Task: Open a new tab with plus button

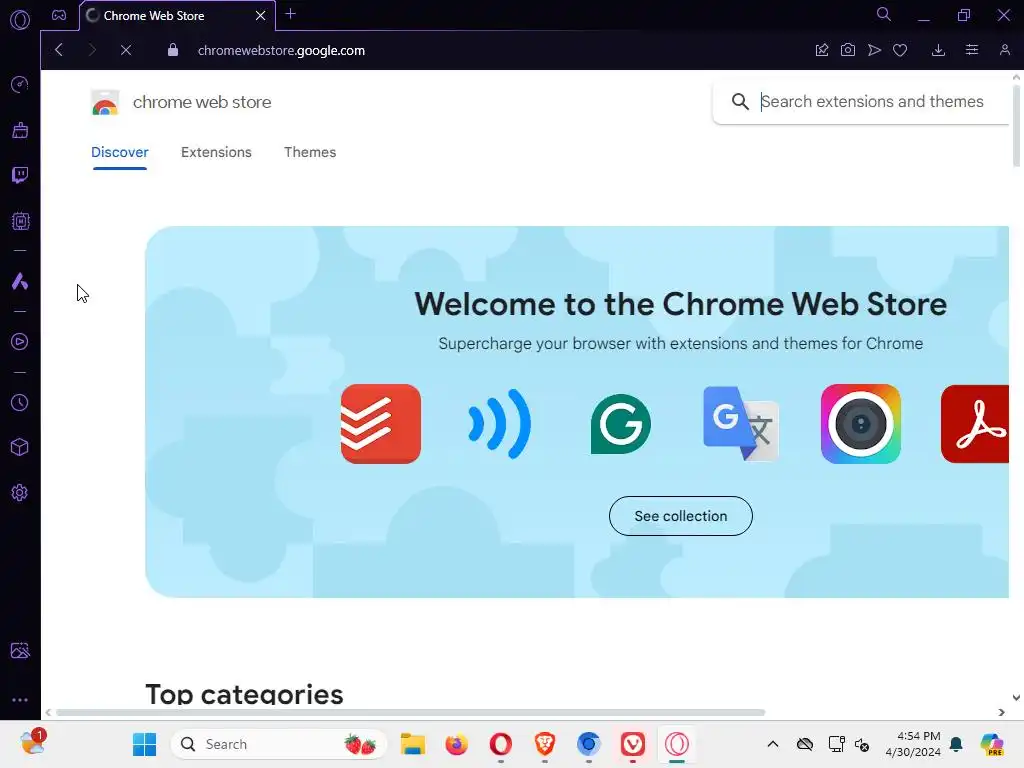Action: [291, 14]
